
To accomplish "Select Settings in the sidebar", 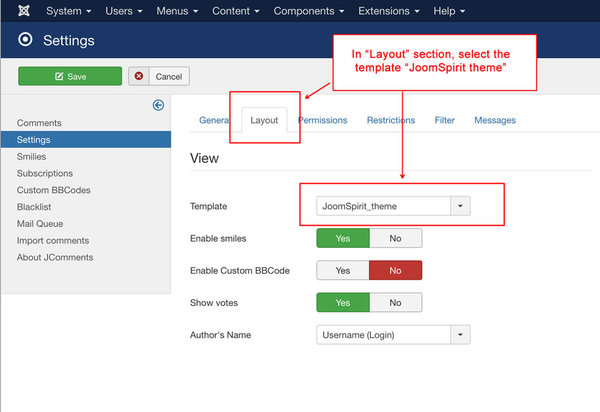I will (x=86, y=140).
